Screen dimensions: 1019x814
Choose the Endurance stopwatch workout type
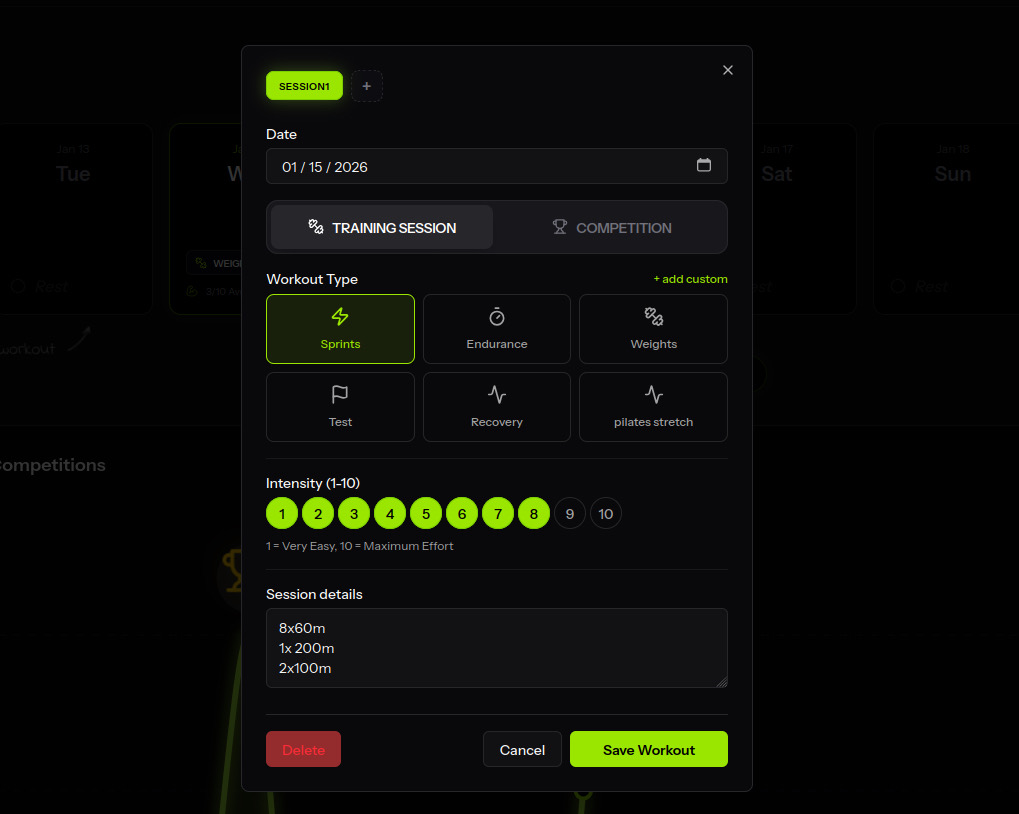coord(497,329)
